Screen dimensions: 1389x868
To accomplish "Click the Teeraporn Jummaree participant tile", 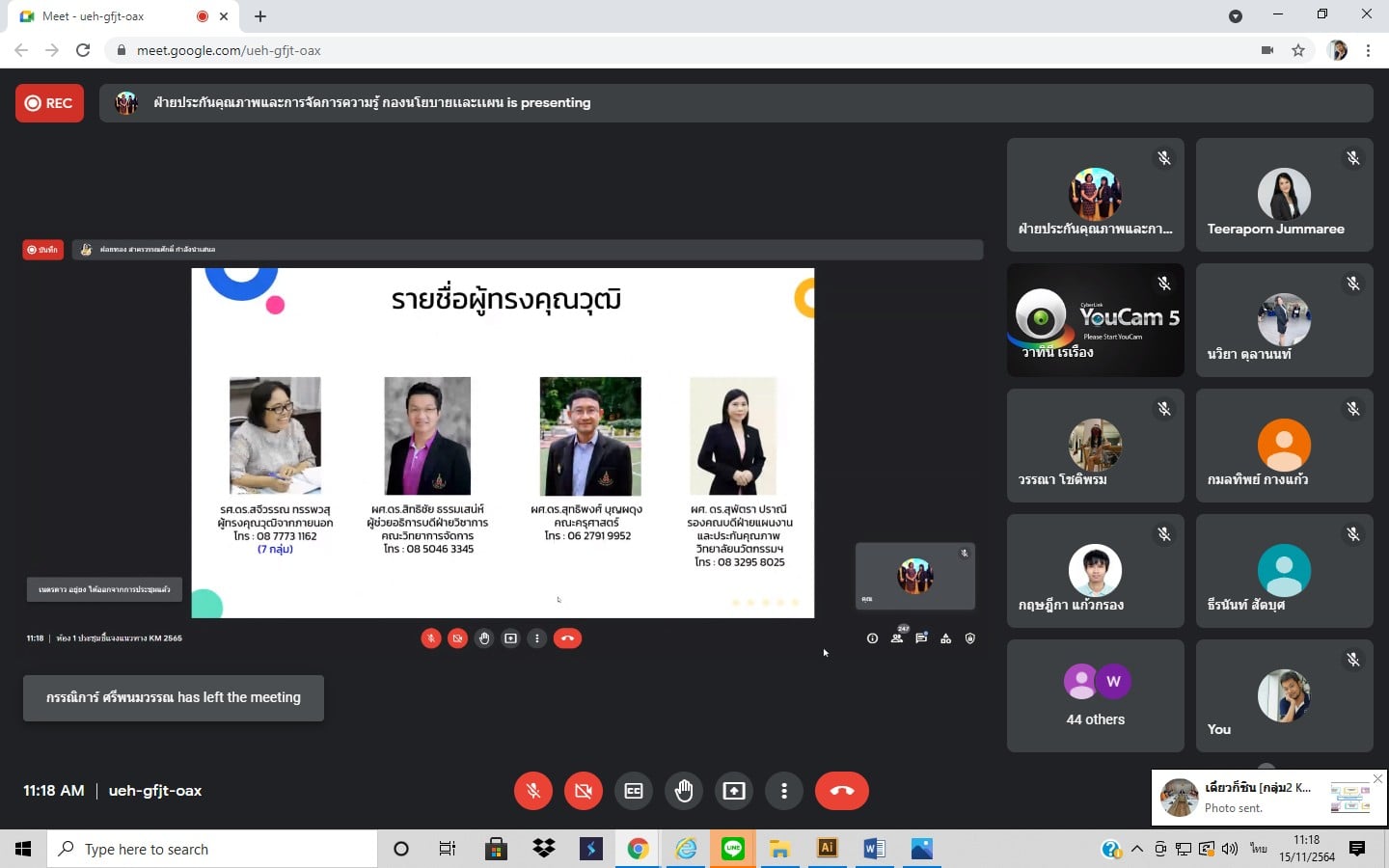I will pos(1284,195).
